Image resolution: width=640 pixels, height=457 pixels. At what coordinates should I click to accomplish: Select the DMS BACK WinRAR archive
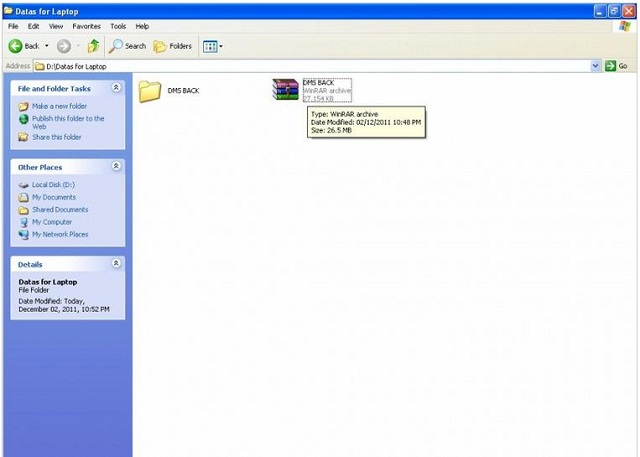[288, 89]
